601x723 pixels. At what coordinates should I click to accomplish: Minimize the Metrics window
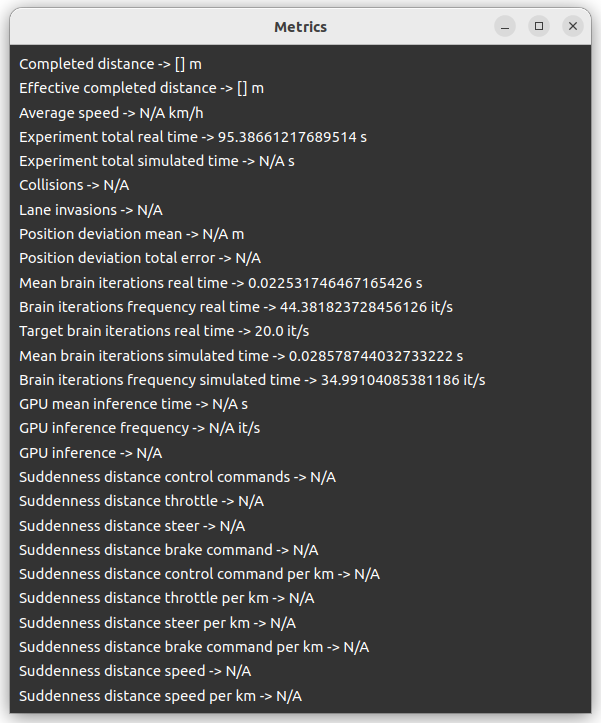click(505, 27)
